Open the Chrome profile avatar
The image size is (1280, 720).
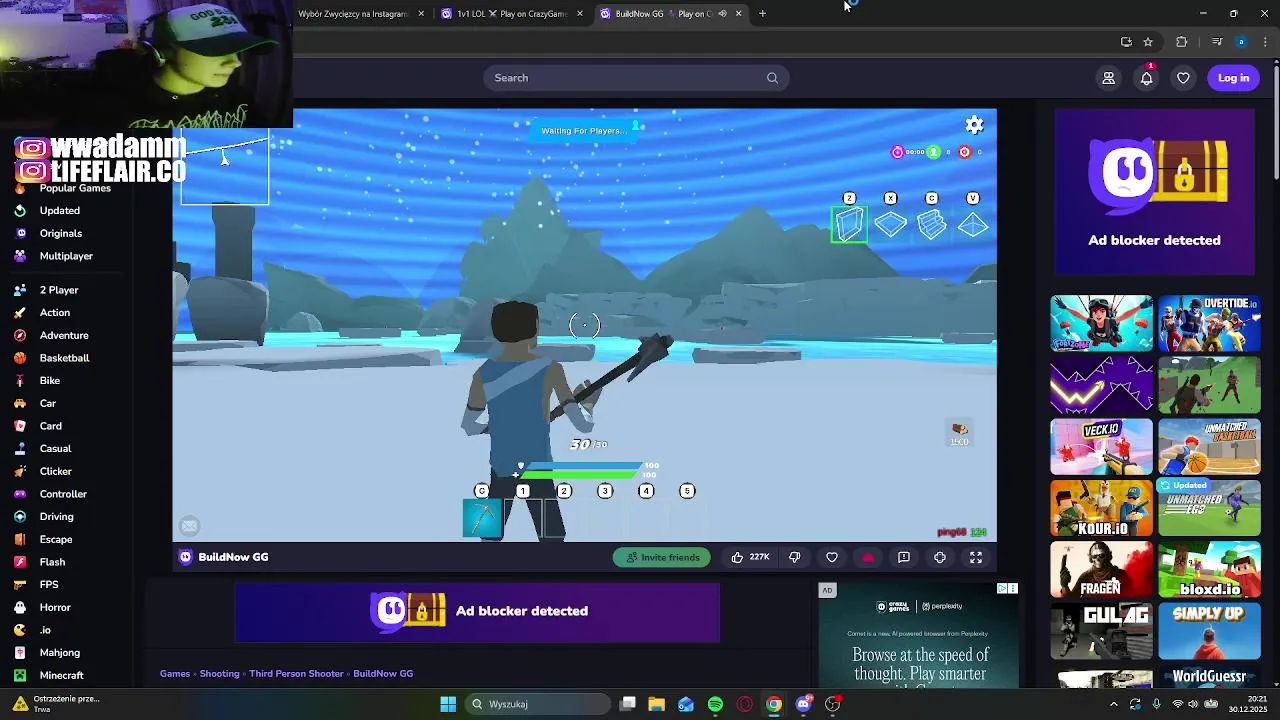tap(1241, 42)
